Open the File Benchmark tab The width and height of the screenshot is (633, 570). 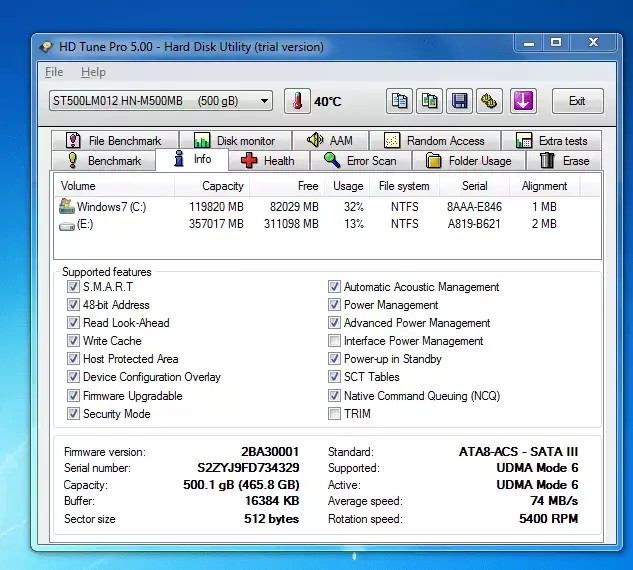tap(115, 140)
